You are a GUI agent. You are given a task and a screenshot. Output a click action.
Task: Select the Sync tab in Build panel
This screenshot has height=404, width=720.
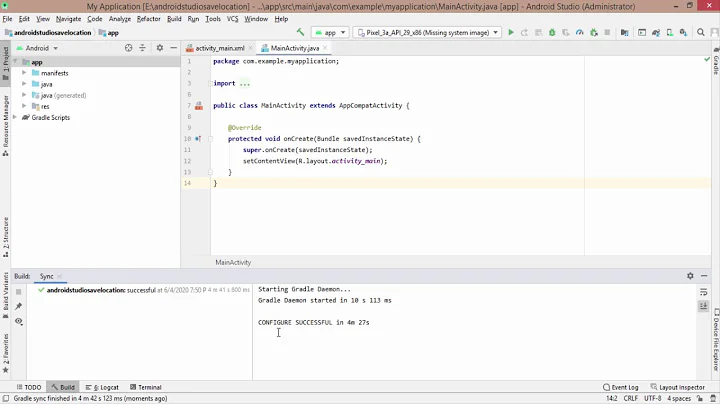pos(46,276)
